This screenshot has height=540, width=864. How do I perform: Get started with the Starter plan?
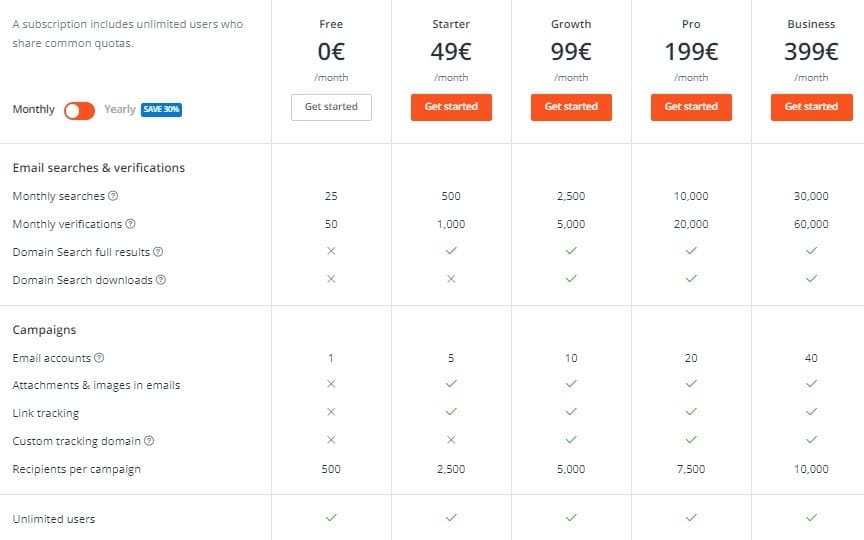coord(451,107)
